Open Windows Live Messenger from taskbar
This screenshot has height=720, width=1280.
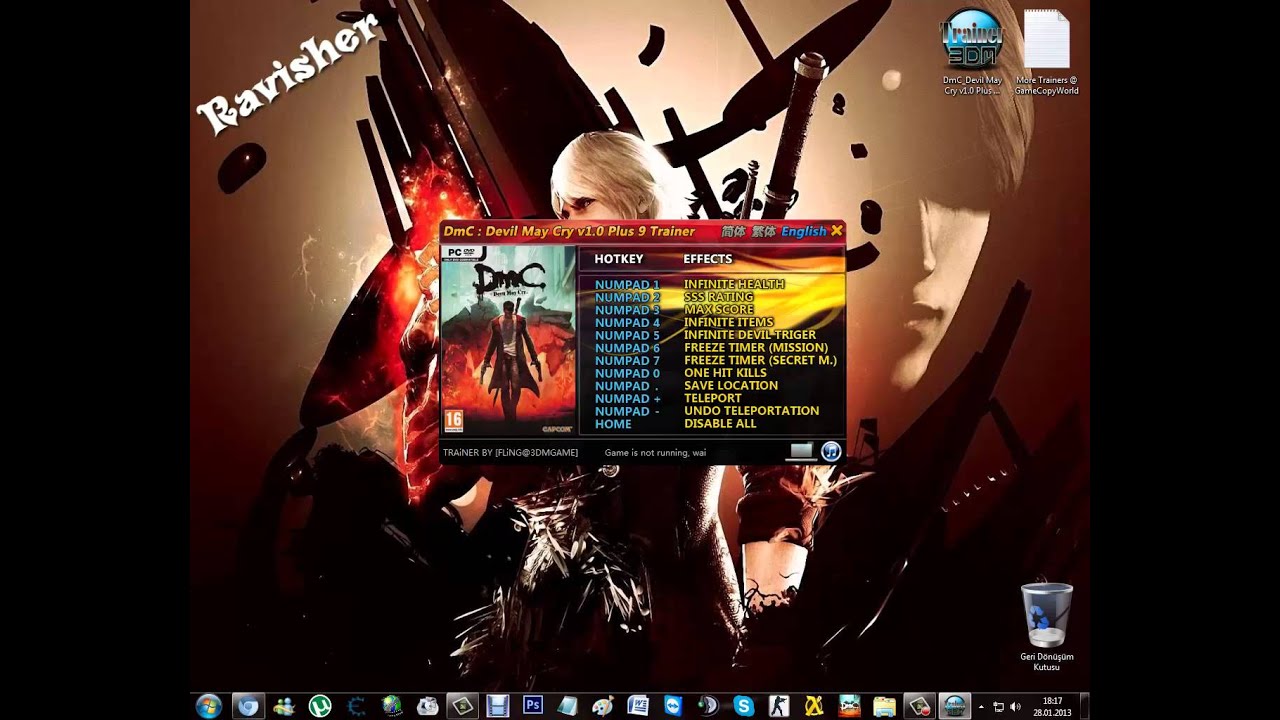[283, 706]
